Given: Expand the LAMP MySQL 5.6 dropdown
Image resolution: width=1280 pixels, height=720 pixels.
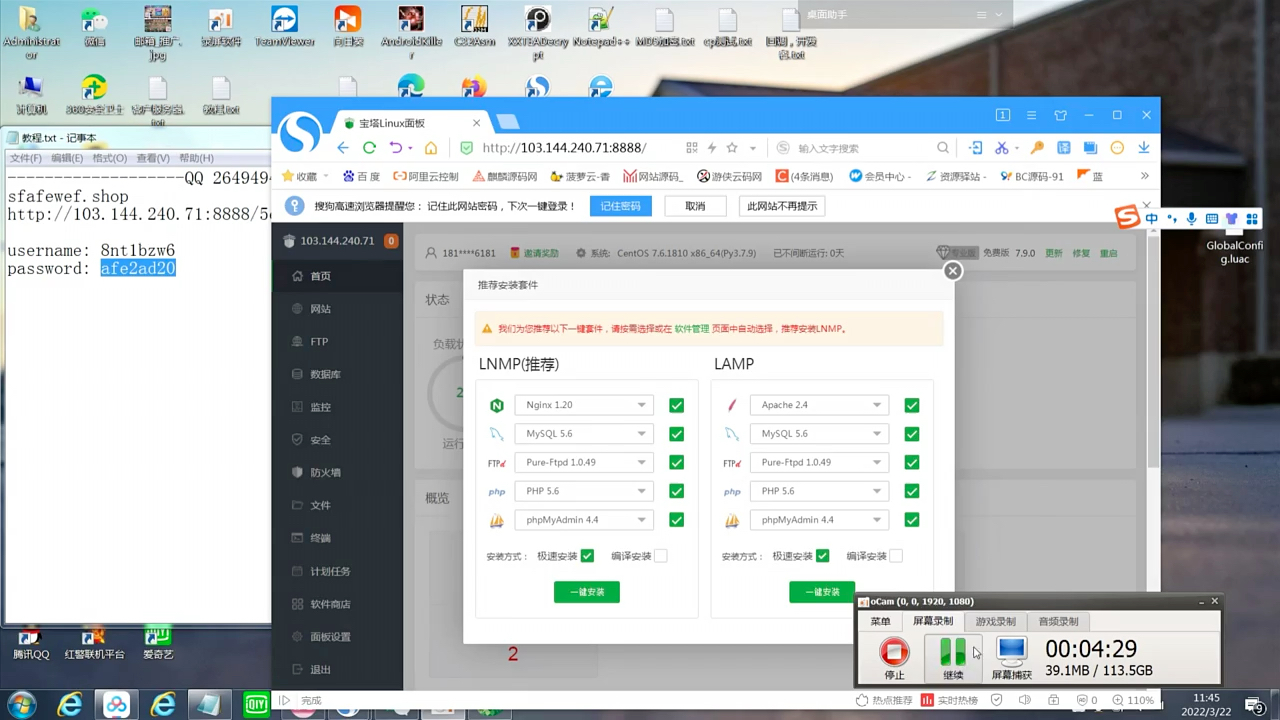Looking at the screenshot, I should tap(819, 434).
